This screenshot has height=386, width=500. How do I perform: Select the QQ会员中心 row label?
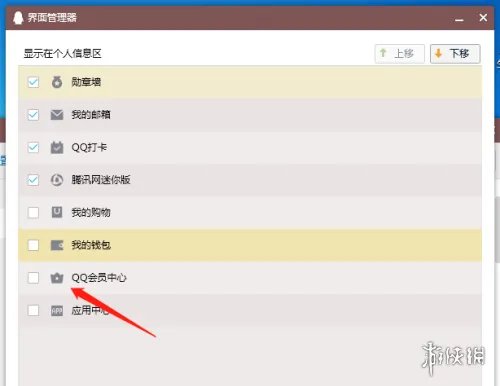(x=99, y=278)
